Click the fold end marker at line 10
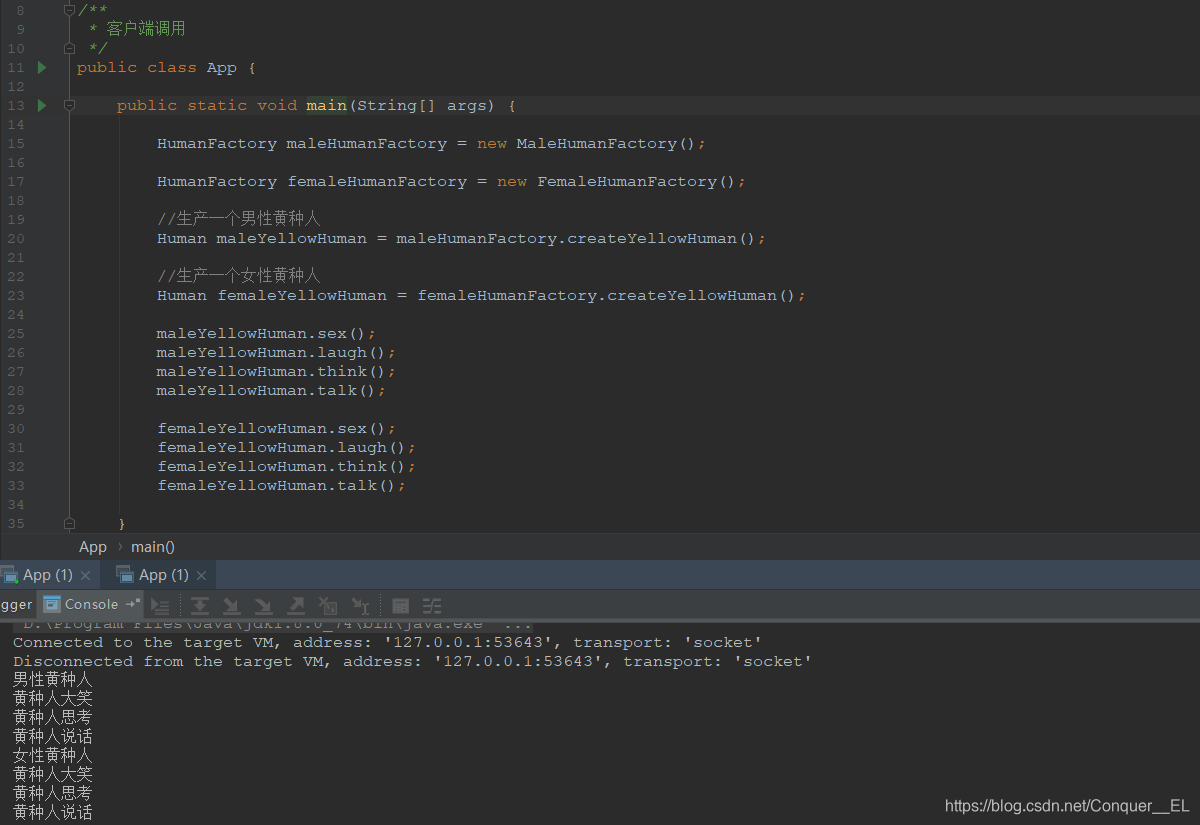 point(69,48)
